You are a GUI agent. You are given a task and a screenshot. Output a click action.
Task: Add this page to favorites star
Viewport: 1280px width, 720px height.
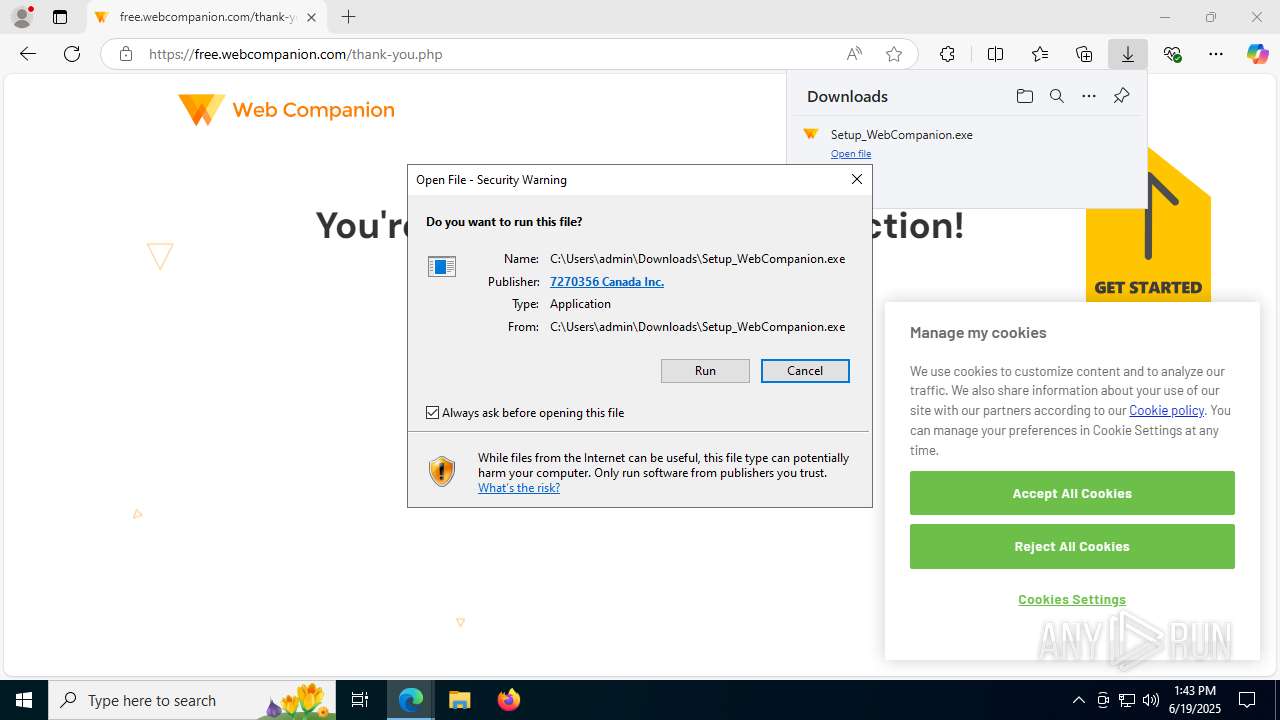(x=894, y=54)
